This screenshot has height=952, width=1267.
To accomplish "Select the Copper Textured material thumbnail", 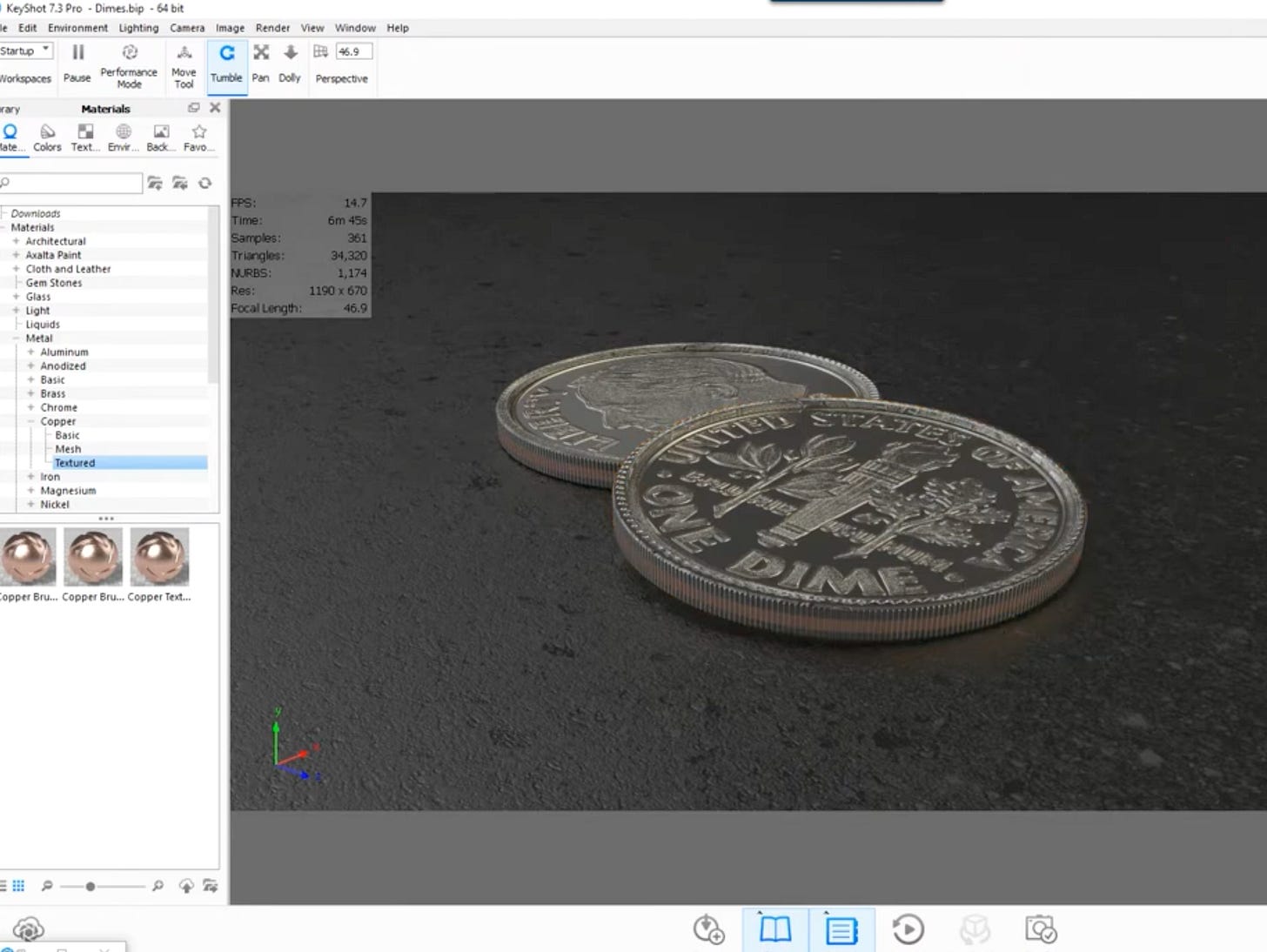I will pyautogui.click(x=160, y=557).
